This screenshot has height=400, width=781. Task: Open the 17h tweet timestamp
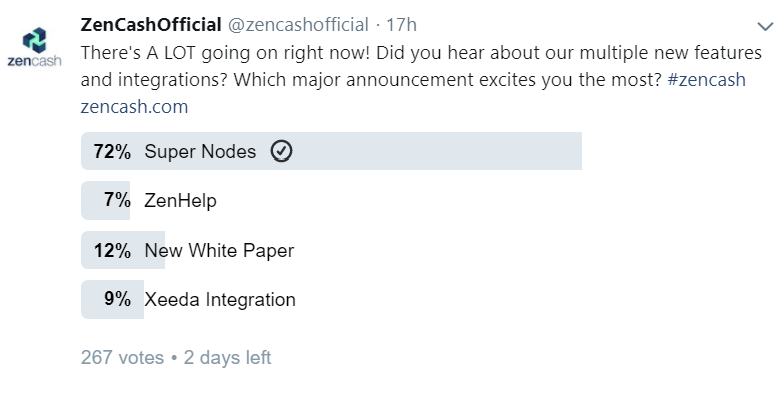401,25
